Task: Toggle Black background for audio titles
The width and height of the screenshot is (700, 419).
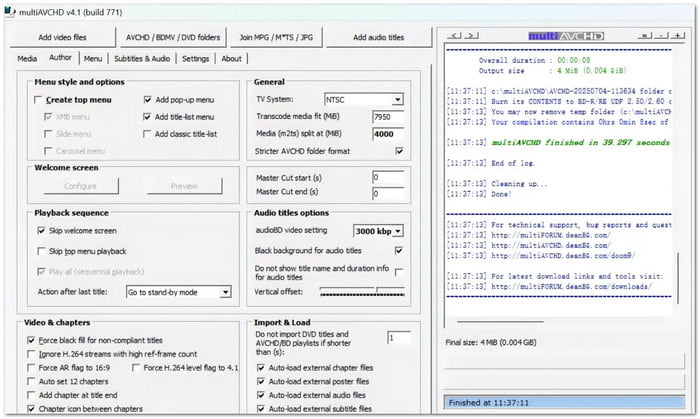Action: 399,250
